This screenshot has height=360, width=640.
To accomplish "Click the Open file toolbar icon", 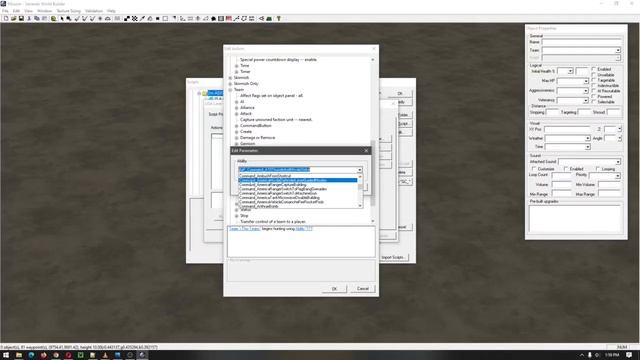I will pyautogui.click(x=13, y=18).
